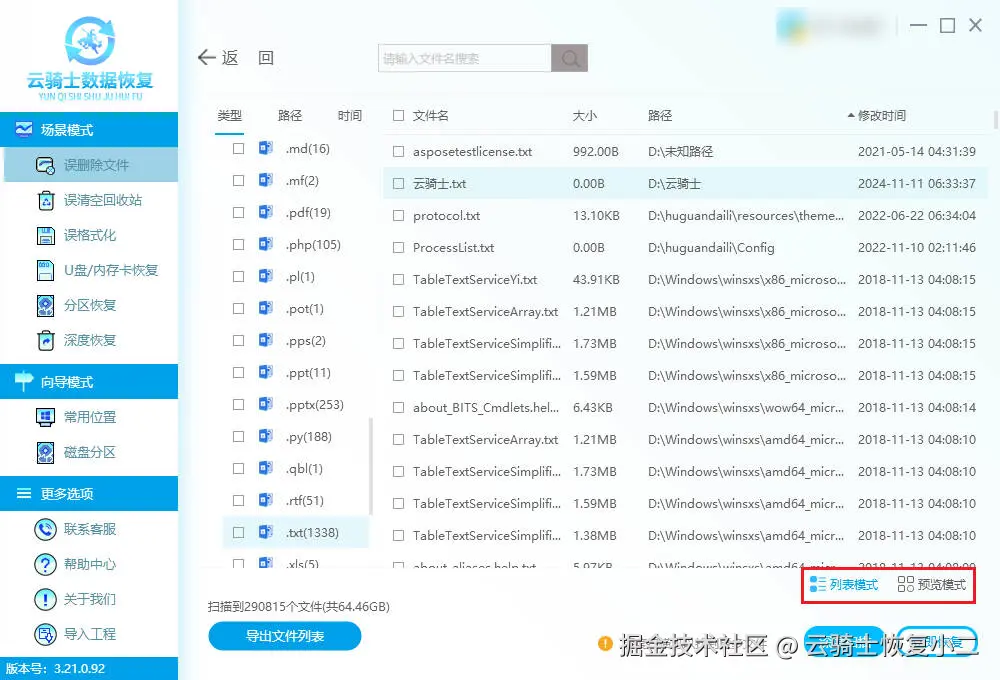Screen dimensions: 1000x680
Task: Check asposetestlicense.txt file checkbox
Action: pyautogui.click(x=399, y=152)
